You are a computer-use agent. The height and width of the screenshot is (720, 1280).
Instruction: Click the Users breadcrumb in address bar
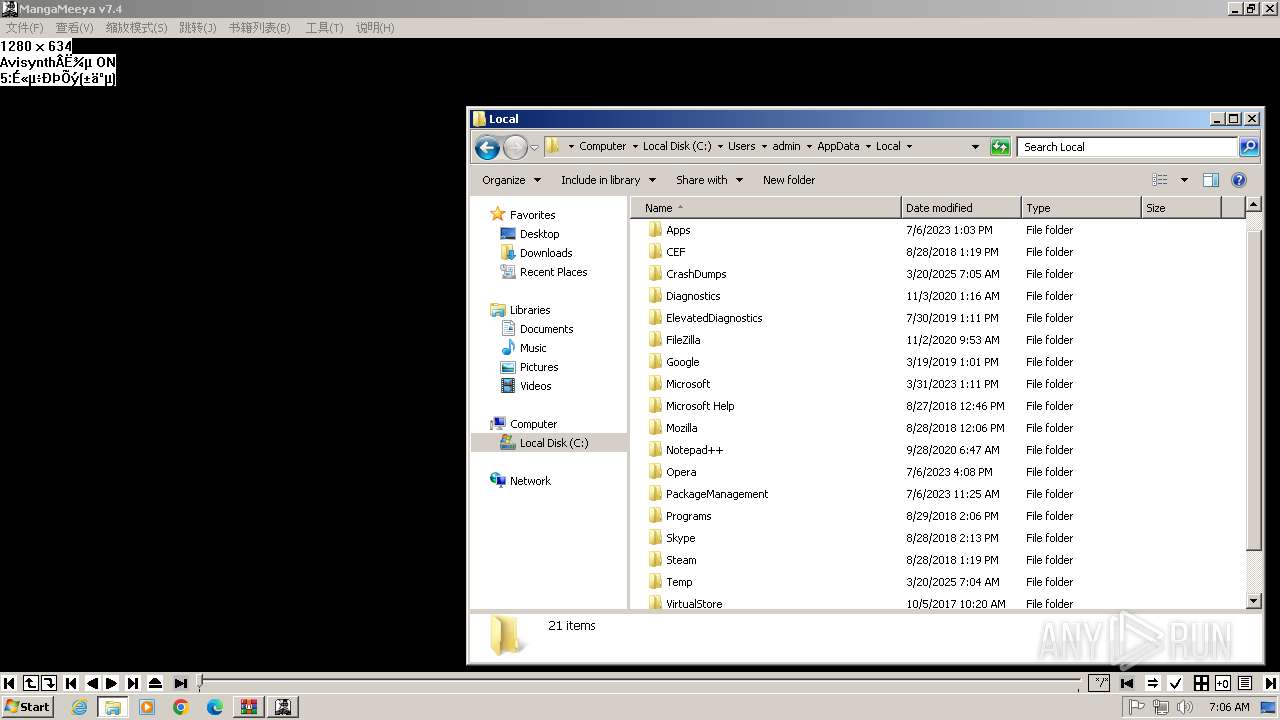(741, 146)
